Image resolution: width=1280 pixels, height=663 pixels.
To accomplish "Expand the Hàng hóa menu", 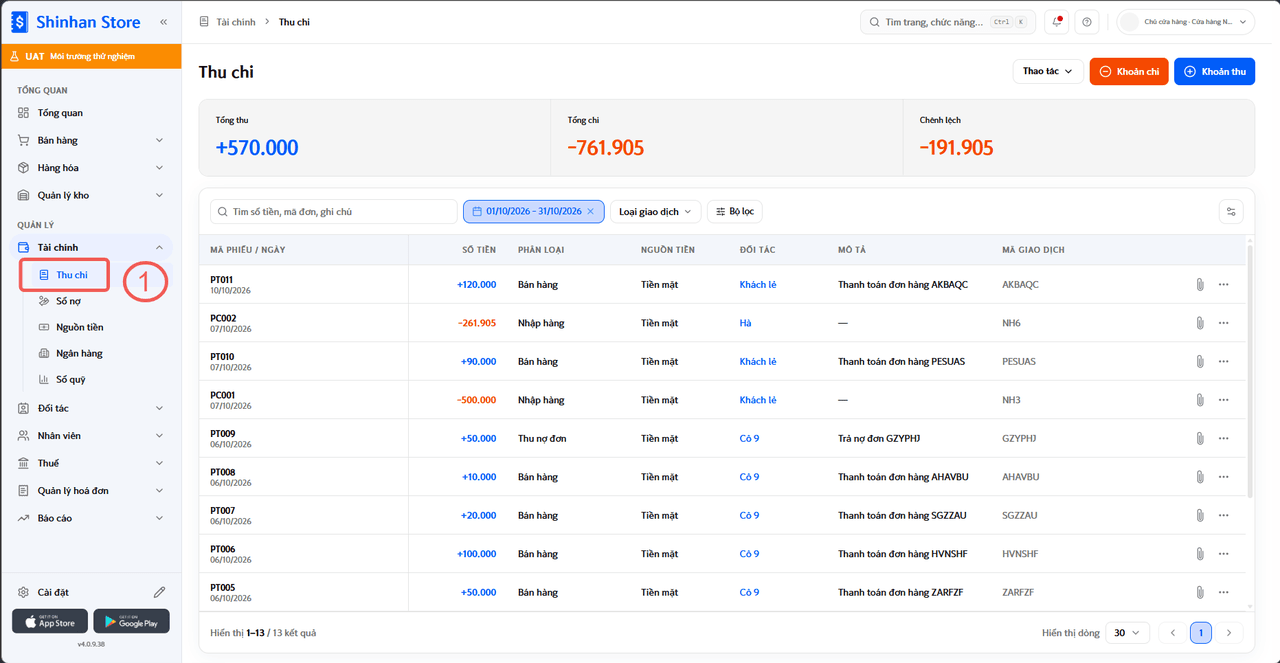I will tap(91, 168).
